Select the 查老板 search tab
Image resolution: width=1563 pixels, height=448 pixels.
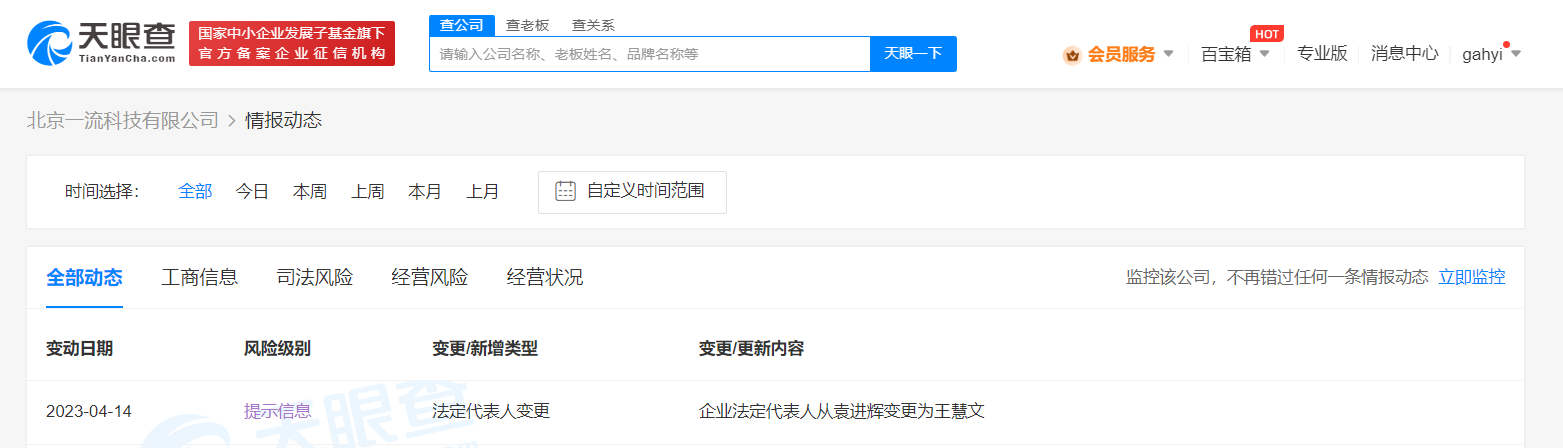point(526,25)
